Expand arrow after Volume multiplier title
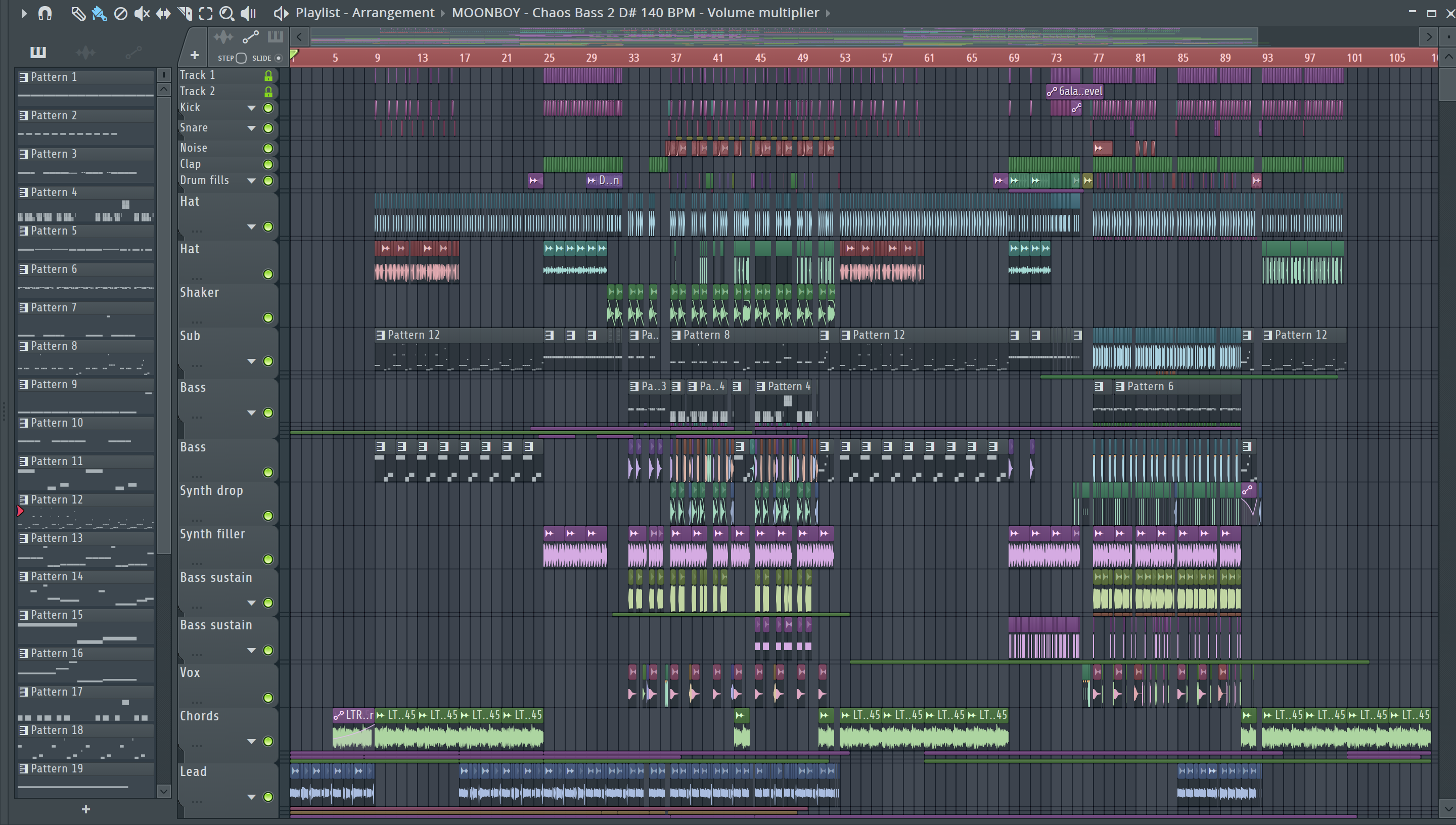 tap(828, 13)
